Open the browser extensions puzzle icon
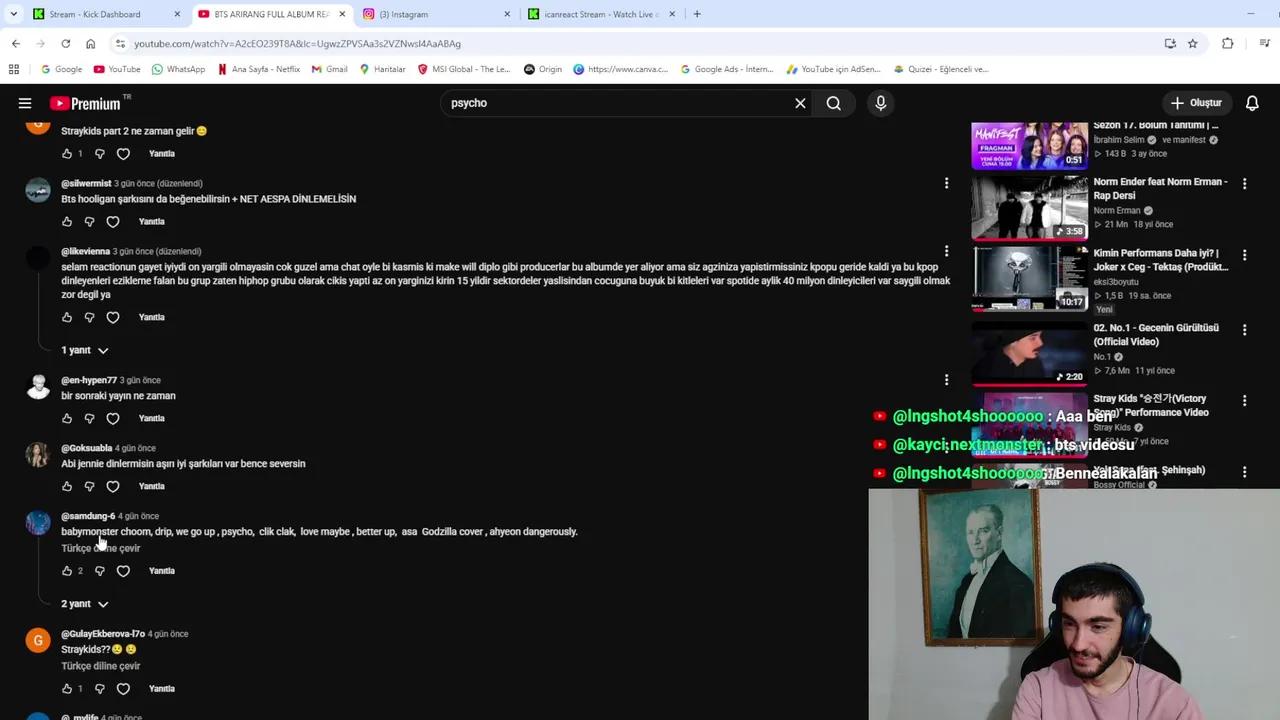Screen dimensions: 1280x720 coord(1227,44)
